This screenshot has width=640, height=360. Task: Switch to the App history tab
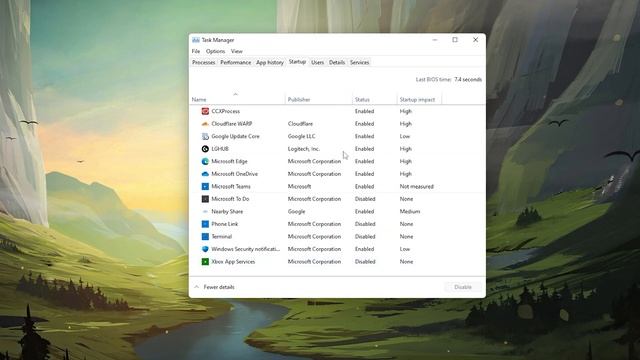pyautogui.click(x=270, y=62)
